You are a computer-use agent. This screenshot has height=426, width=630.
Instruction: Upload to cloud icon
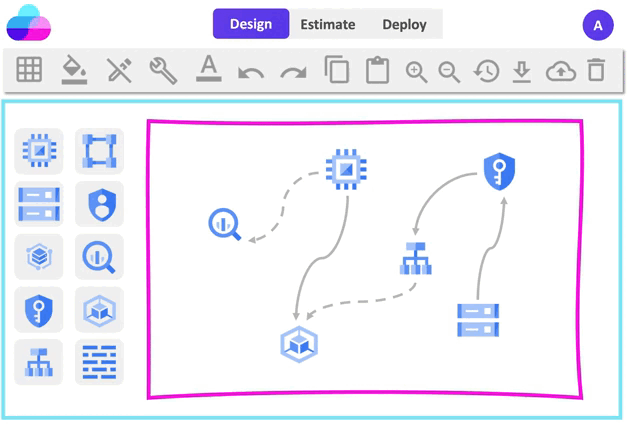(561, 71)
